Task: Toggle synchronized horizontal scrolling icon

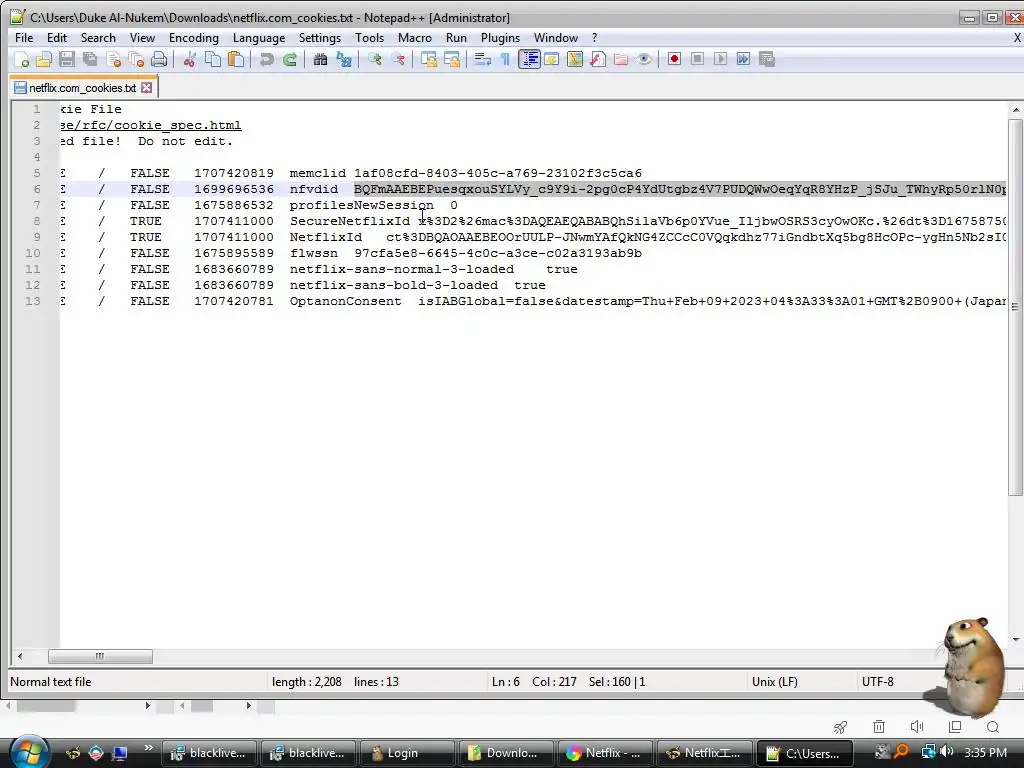Action: (x=452, y=59)
